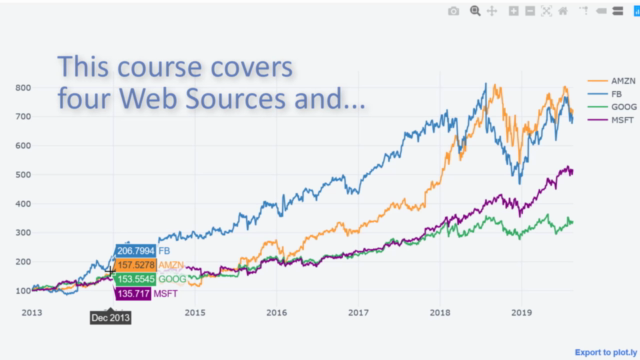
Task: Click the Zoom in plus button
Action: (x=513, y=11)
